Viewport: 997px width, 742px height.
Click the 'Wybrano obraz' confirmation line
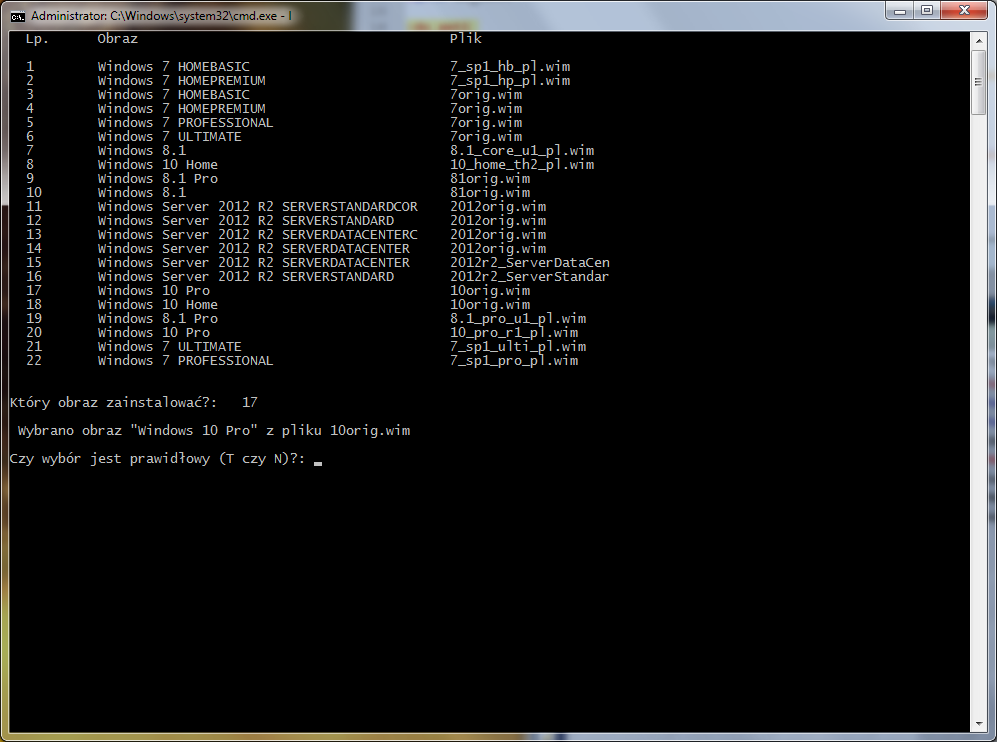pyautogui.click(x=214, y=430)
